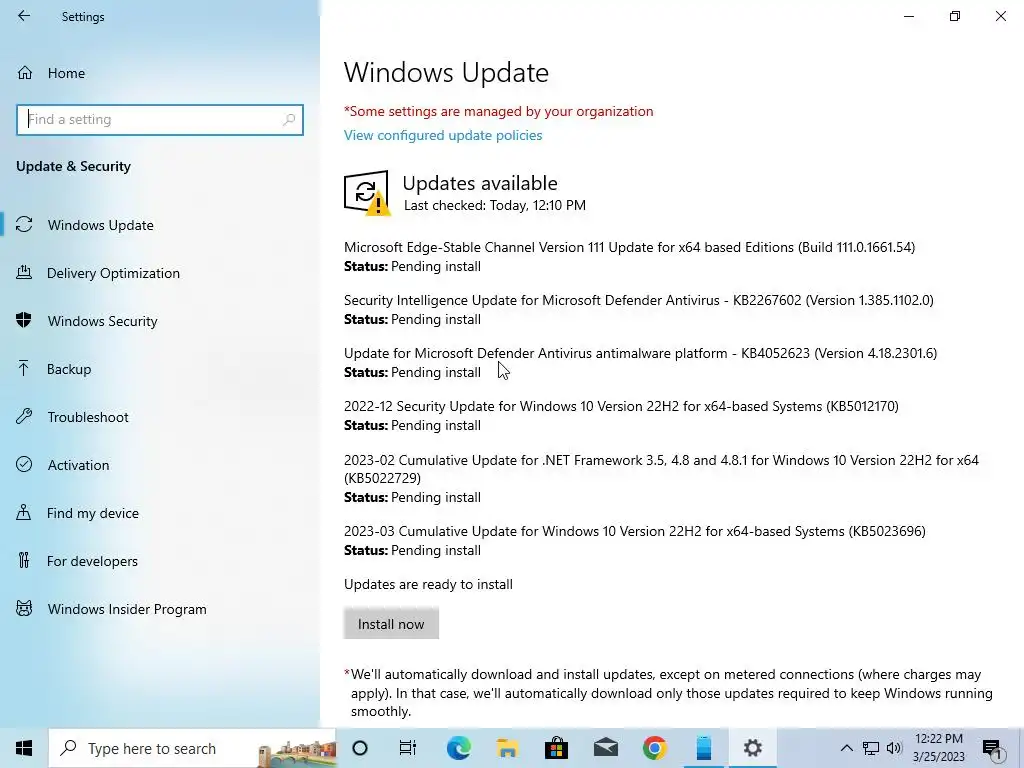Image resolution: width=1024 pixels, height=768 pixels.
Task: Click the For developers tools icon
Action: 24,560
